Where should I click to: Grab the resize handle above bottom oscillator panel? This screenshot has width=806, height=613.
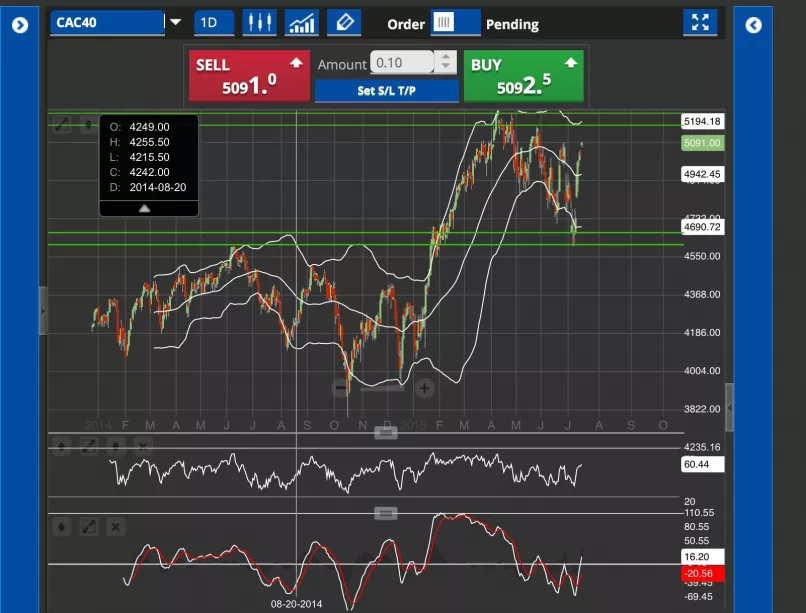[386, 513]
